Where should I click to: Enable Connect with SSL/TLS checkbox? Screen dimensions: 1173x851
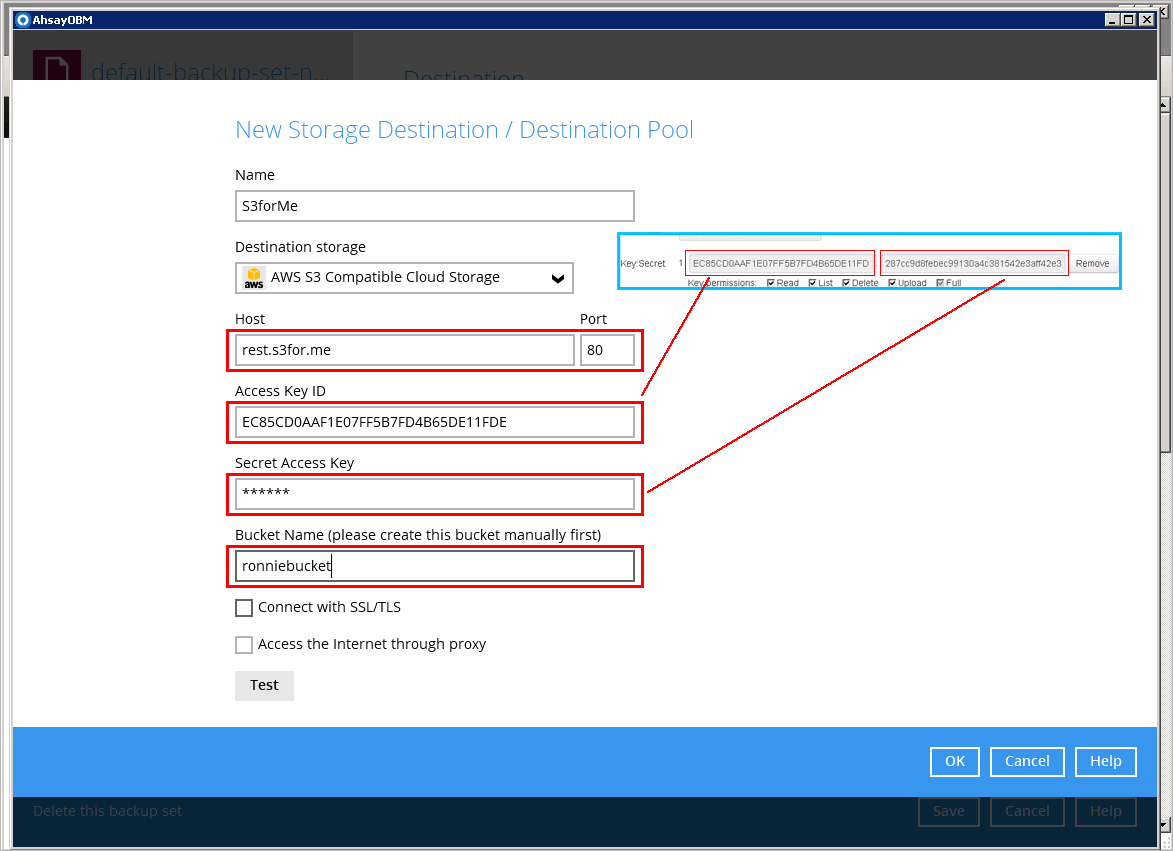(244, 608)
